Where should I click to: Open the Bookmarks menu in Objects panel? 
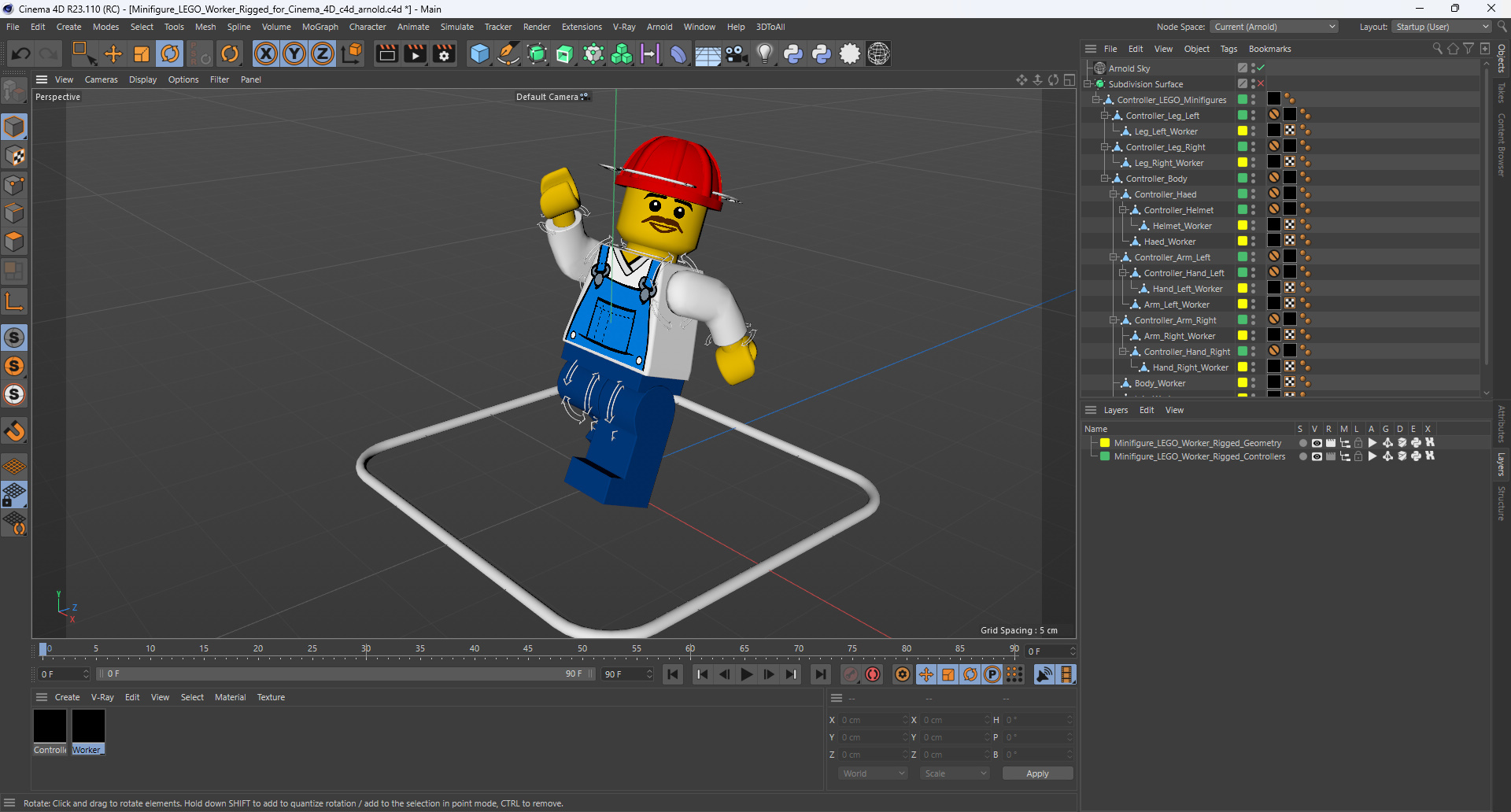click(1269, 49)
